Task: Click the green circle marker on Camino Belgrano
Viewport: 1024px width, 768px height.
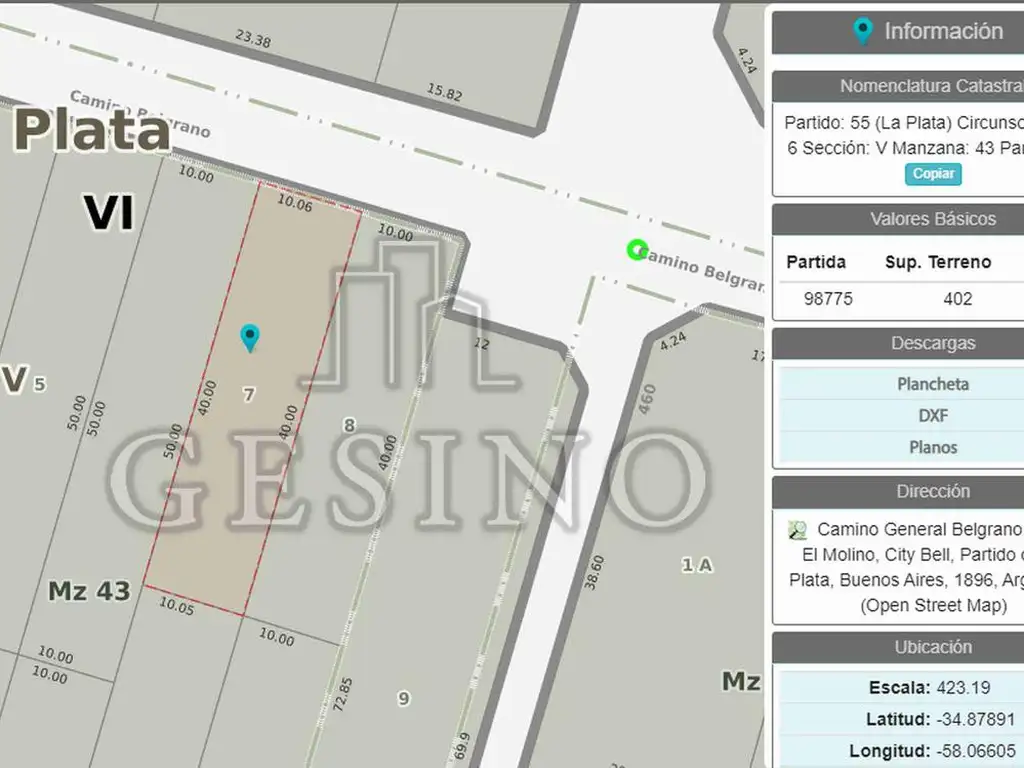Action: coord(636,249)
